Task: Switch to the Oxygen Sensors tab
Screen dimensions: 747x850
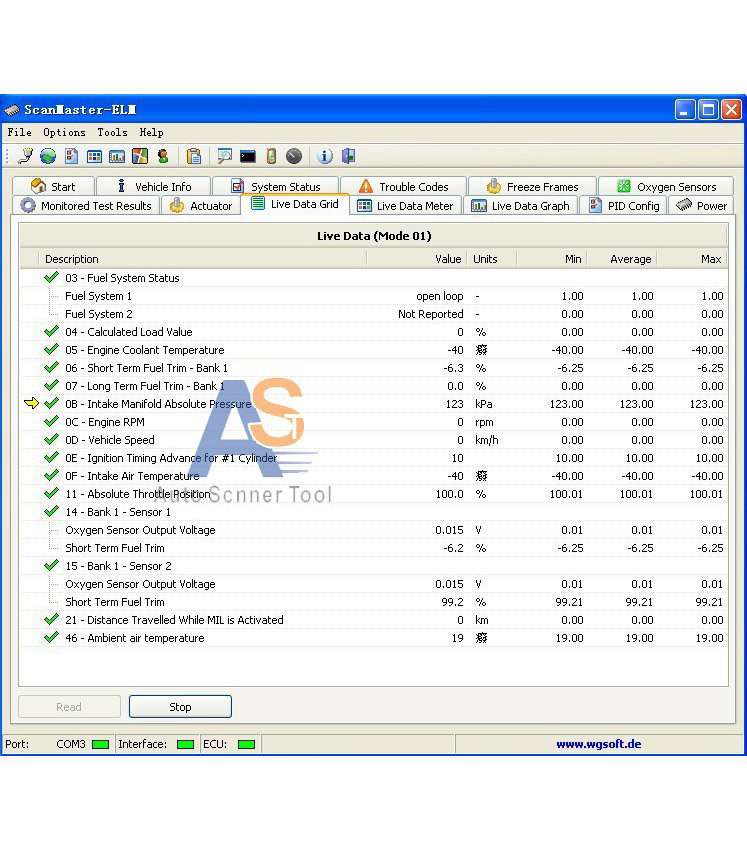Action: [x=666, y=186]
